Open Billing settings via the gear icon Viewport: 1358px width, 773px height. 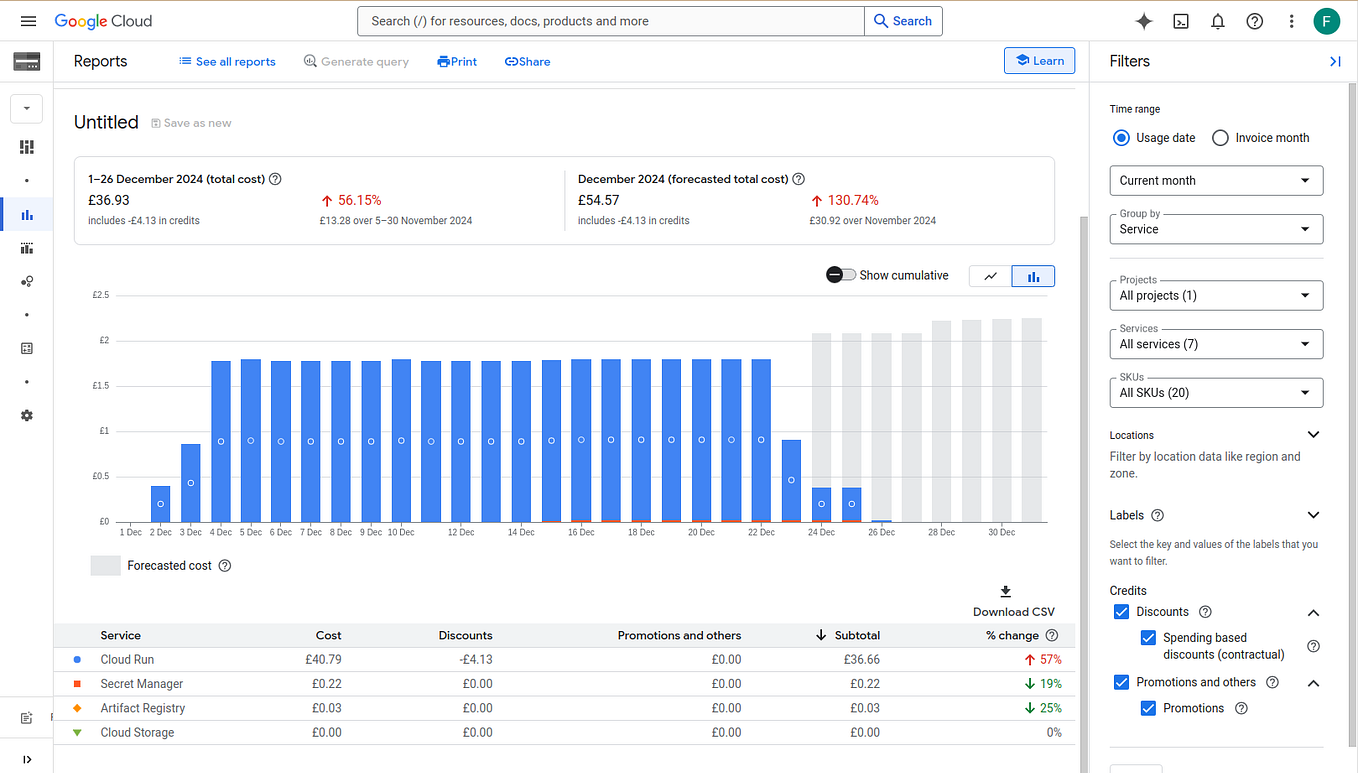26,415
